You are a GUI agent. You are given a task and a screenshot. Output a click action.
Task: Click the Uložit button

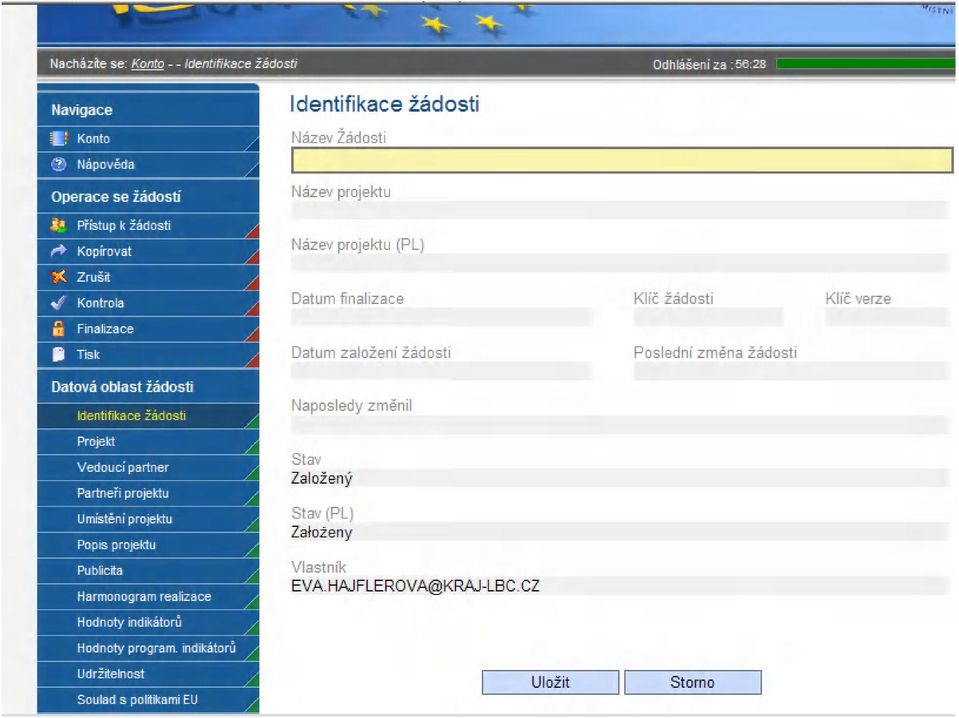550,683
